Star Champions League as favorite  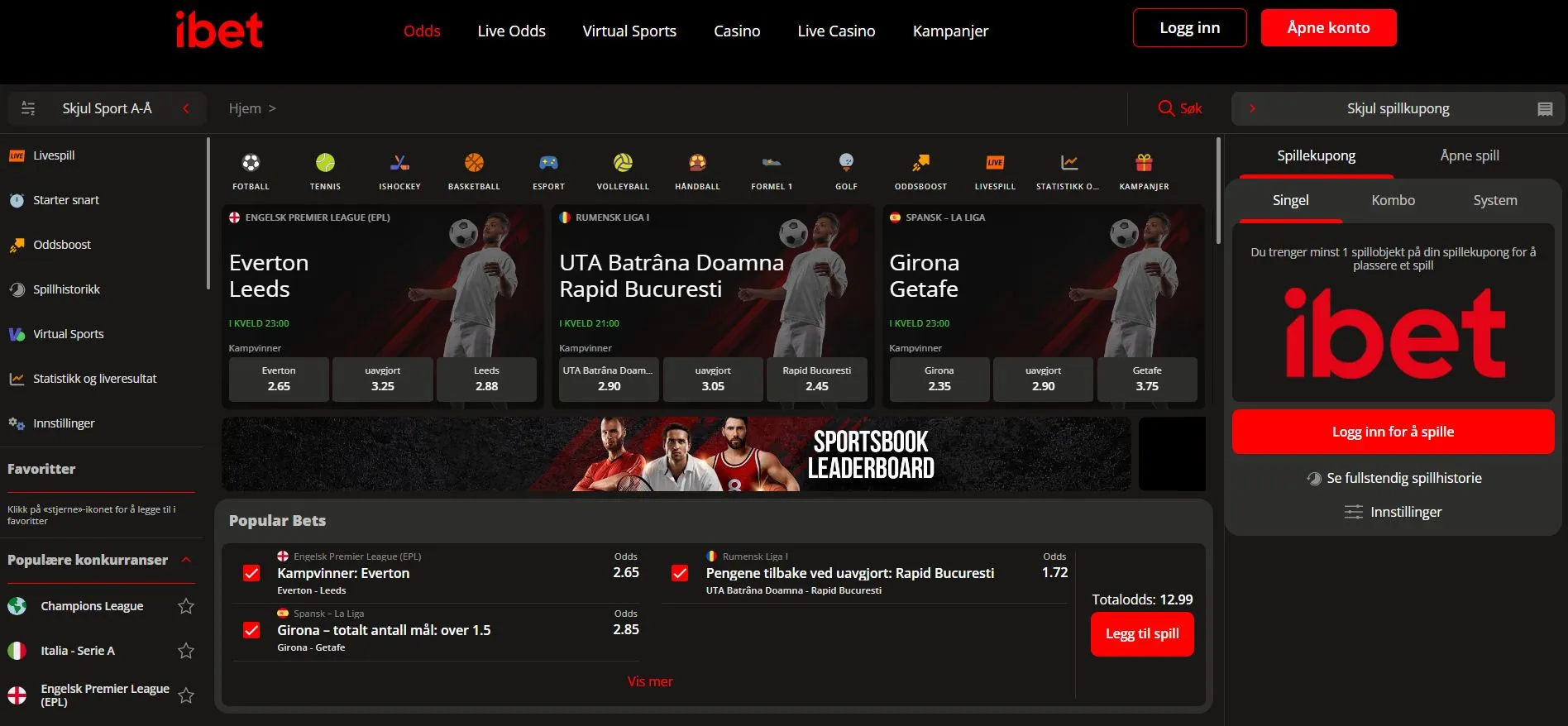point(186,606)
